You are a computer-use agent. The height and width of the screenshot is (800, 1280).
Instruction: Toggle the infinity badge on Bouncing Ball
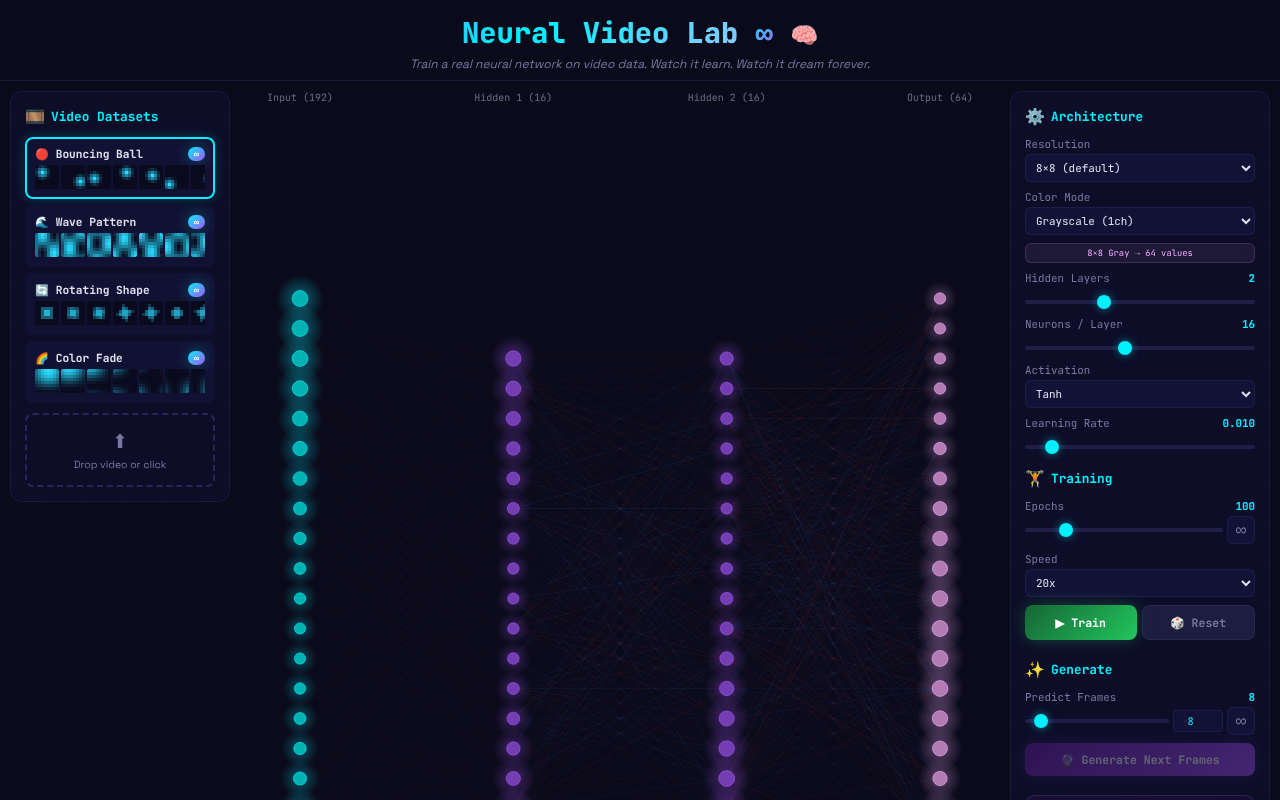click(196, 153)
